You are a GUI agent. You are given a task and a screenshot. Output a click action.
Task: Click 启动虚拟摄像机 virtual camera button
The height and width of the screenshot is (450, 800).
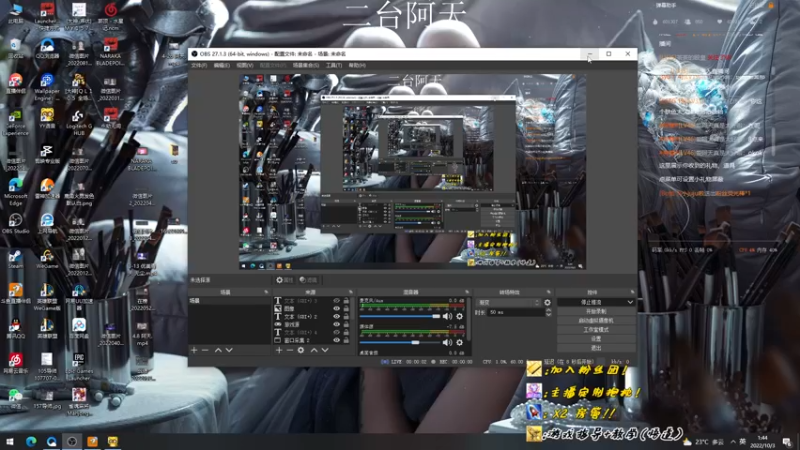[596, 320]
